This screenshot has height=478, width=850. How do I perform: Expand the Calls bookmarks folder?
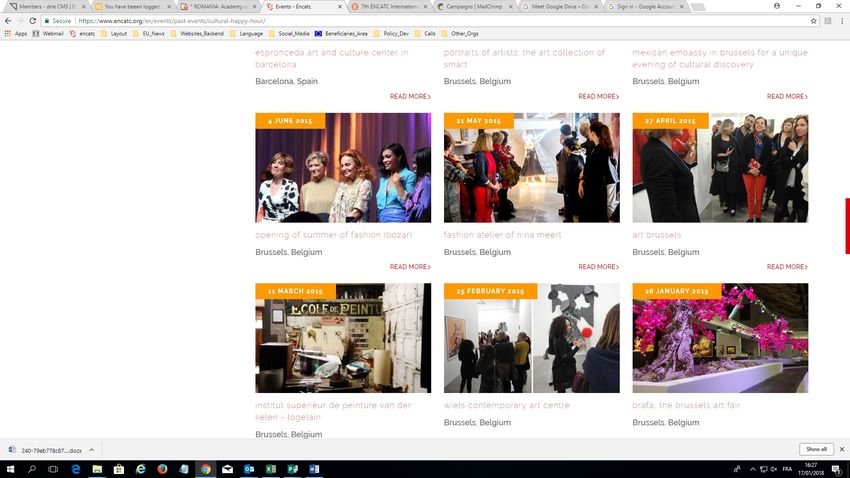[x=425, y=34]
